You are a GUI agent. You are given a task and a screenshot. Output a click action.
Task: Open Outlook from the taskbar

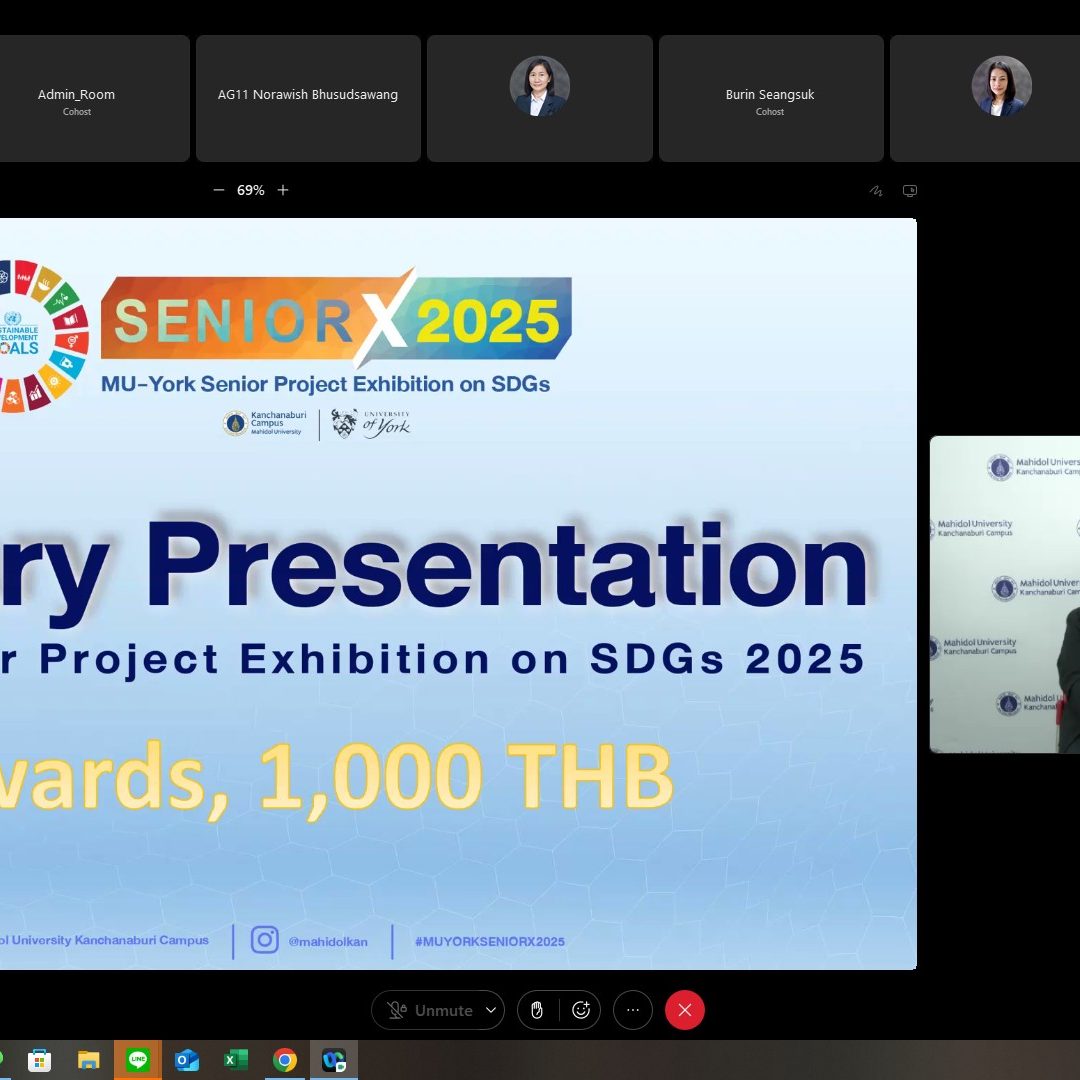coord(187,1060)
